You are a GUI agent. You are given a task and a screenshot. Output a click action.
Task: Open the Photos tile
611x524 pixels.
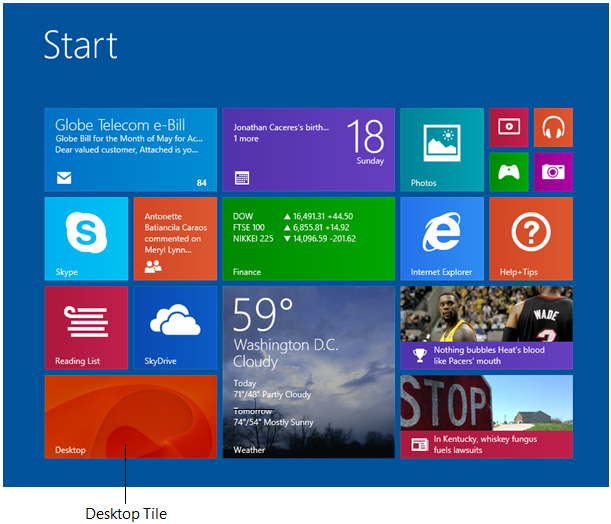(442, 150)
